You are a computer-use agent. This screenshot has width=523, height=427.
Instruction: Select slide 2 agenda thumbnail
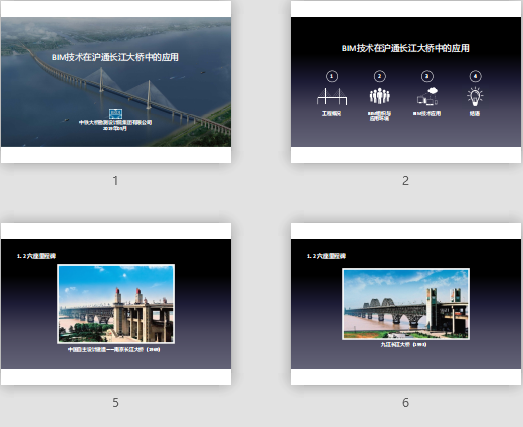406,82
